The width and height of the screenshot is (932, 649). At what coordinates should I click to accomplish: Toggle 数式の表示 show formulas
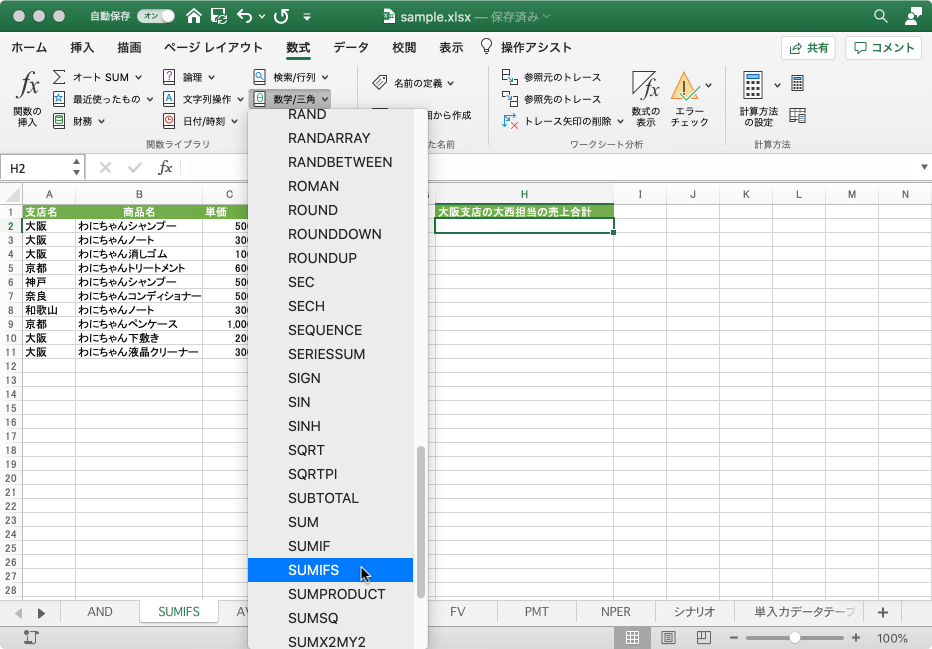pos(646,99)
